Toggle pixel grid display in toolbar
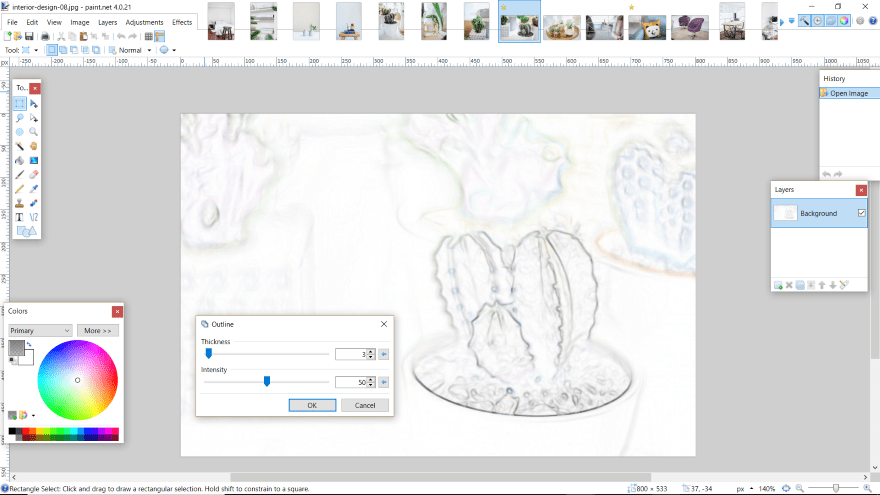Image resolution: width=880 pixels, height=495 pixels. point(149,36)
